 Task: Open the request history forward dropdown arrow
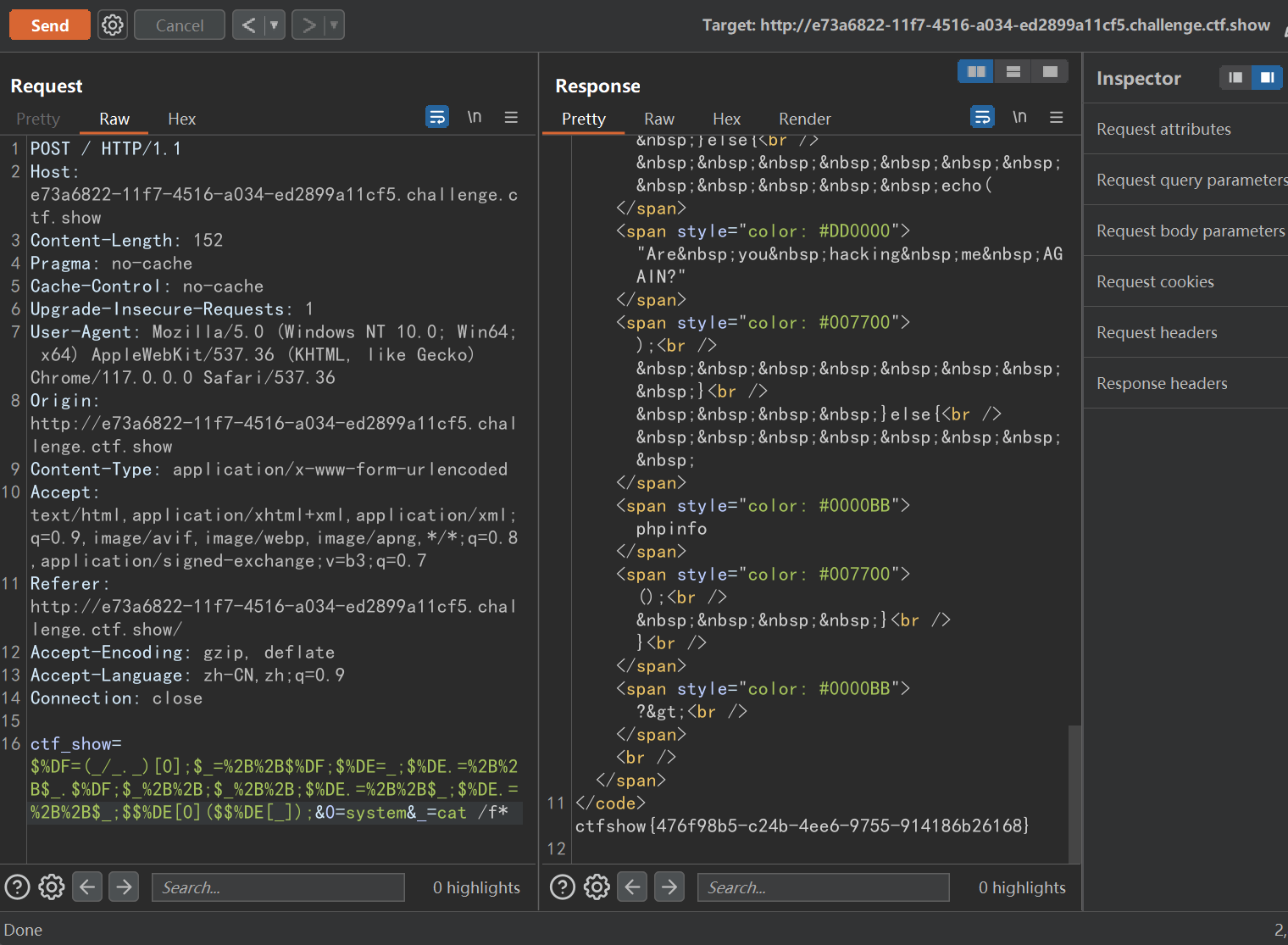(334, 25)
